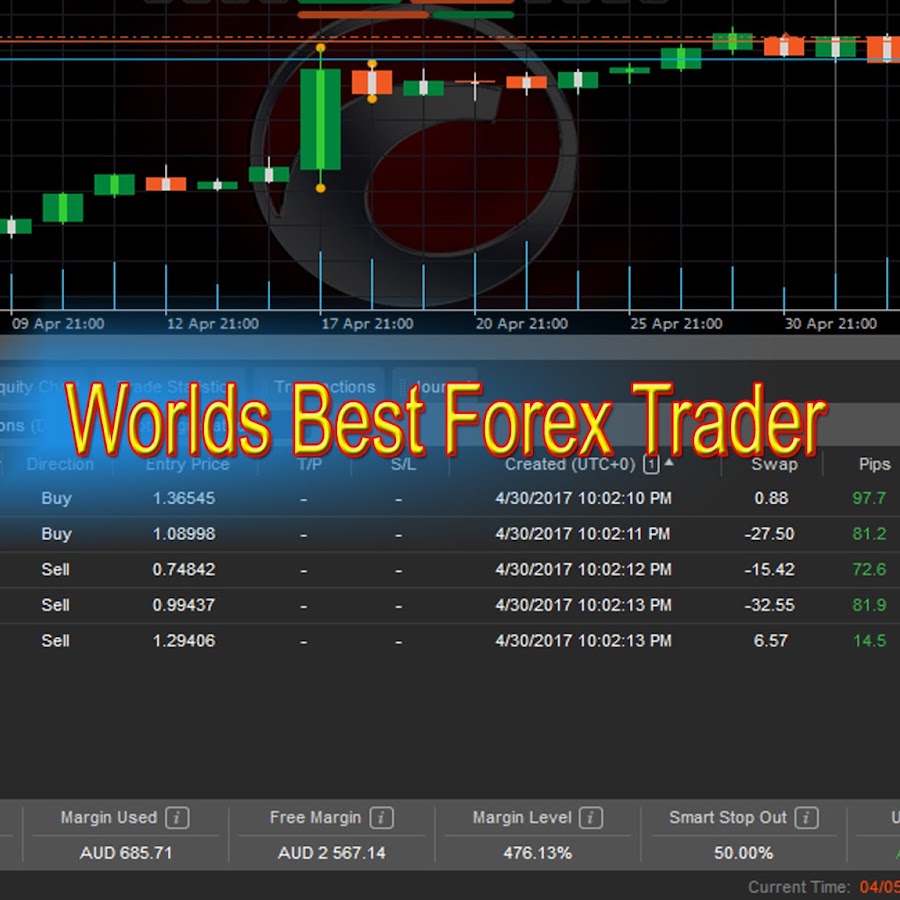Sort by the Swap column header
The height and width of the screenshot is (900, 900).
pyautogui.click(x=774, y=464)
